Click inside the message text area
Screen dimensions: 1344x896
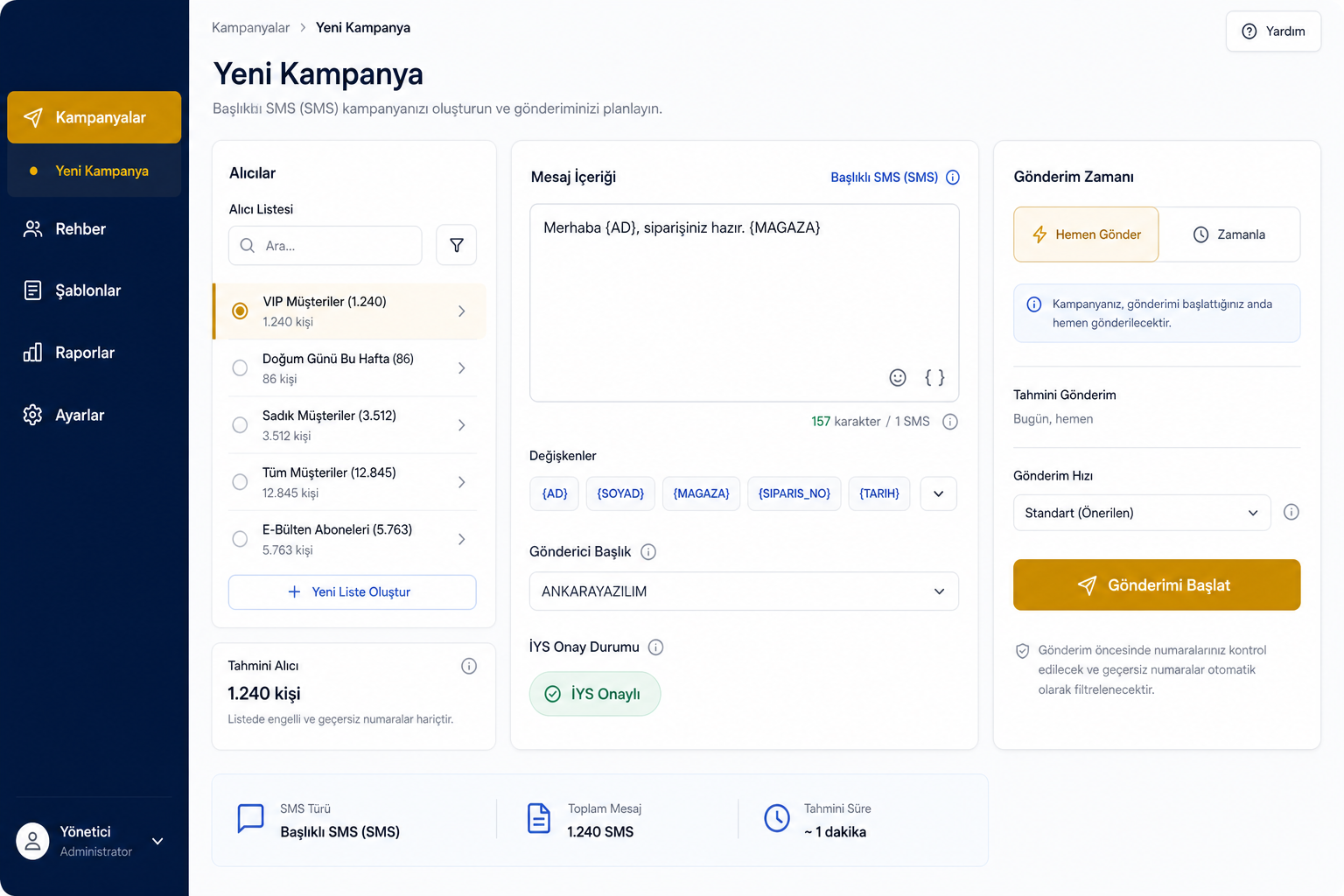click(x=745, y=303)
